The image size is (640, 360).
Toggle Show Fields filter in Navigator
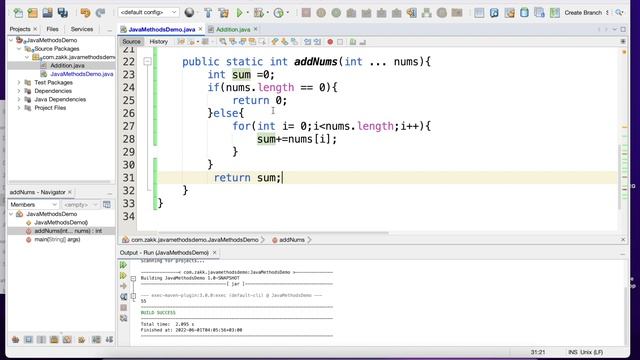(28, 339)
